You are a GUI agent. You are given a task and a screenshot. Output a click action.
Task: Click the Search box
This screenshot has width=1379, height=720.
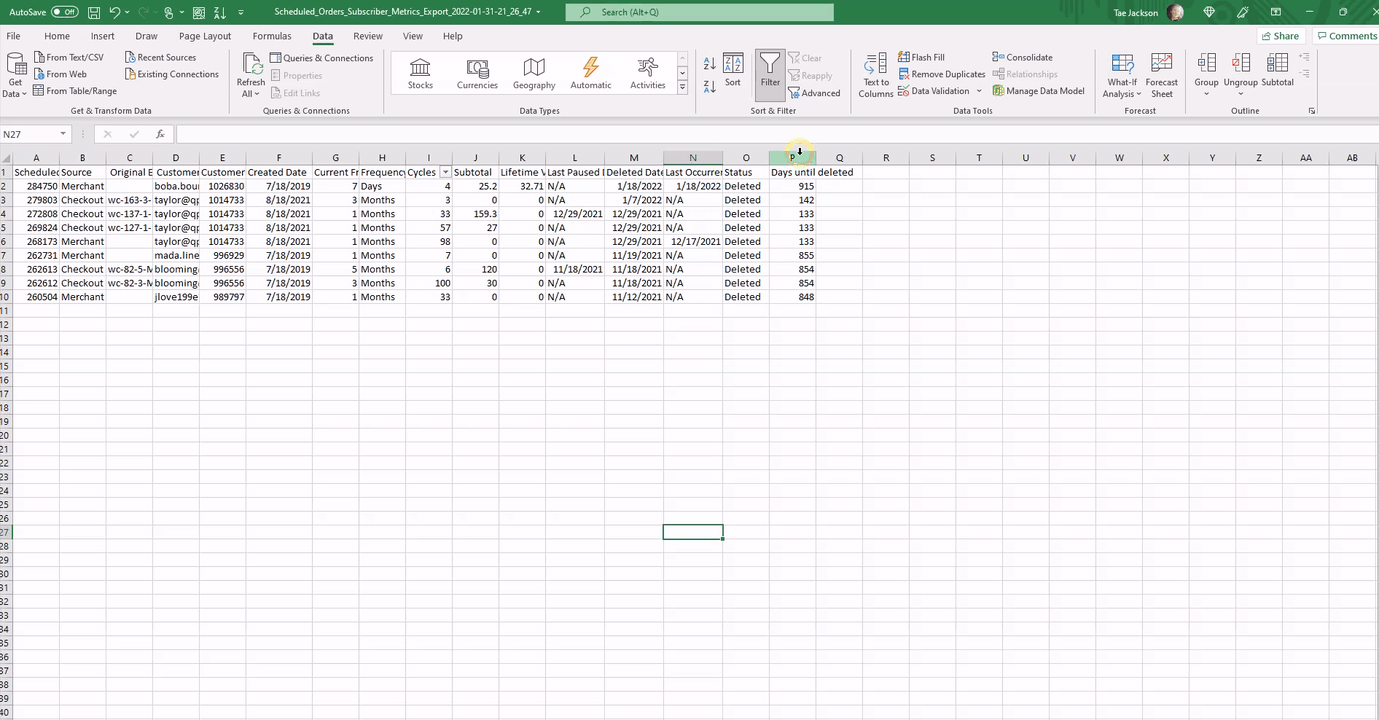[699, 12]
